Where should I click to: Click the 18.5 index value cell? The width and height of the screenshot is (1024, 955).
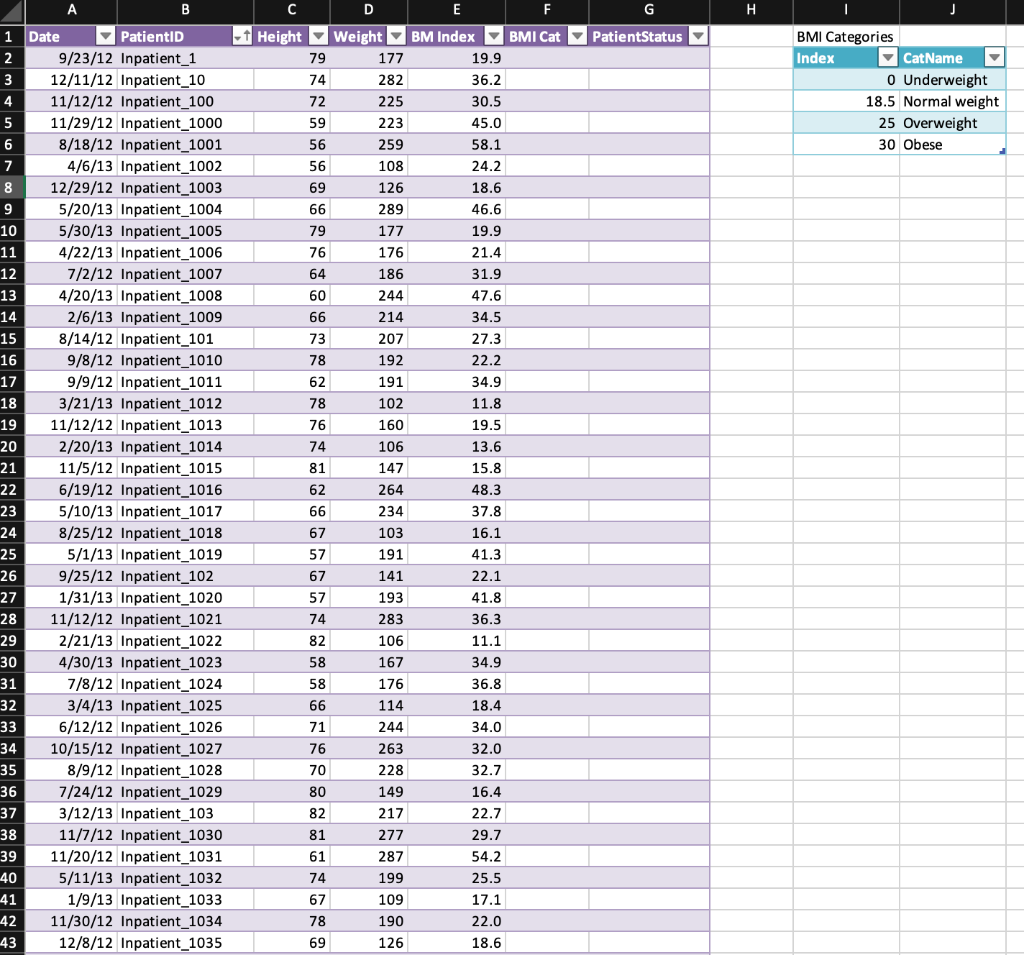coord(846,101)
